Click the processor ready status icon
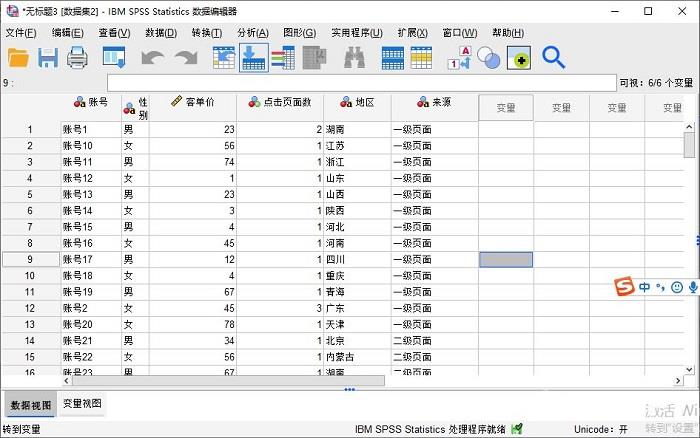The height and width of the screenshot is (438, 700). [517, 429]
